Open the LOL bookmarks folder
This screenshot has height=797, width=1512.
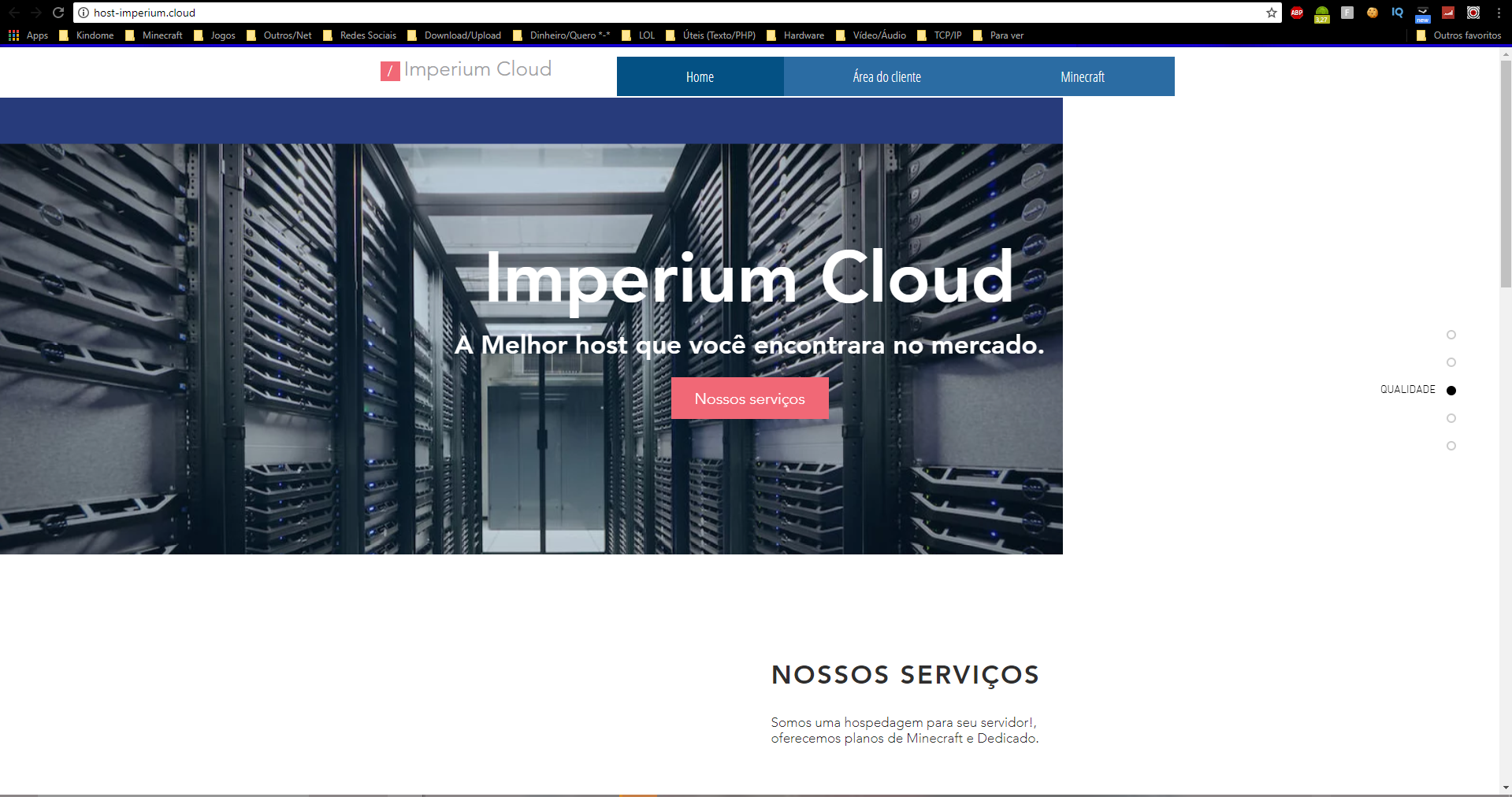pos(638,35)
